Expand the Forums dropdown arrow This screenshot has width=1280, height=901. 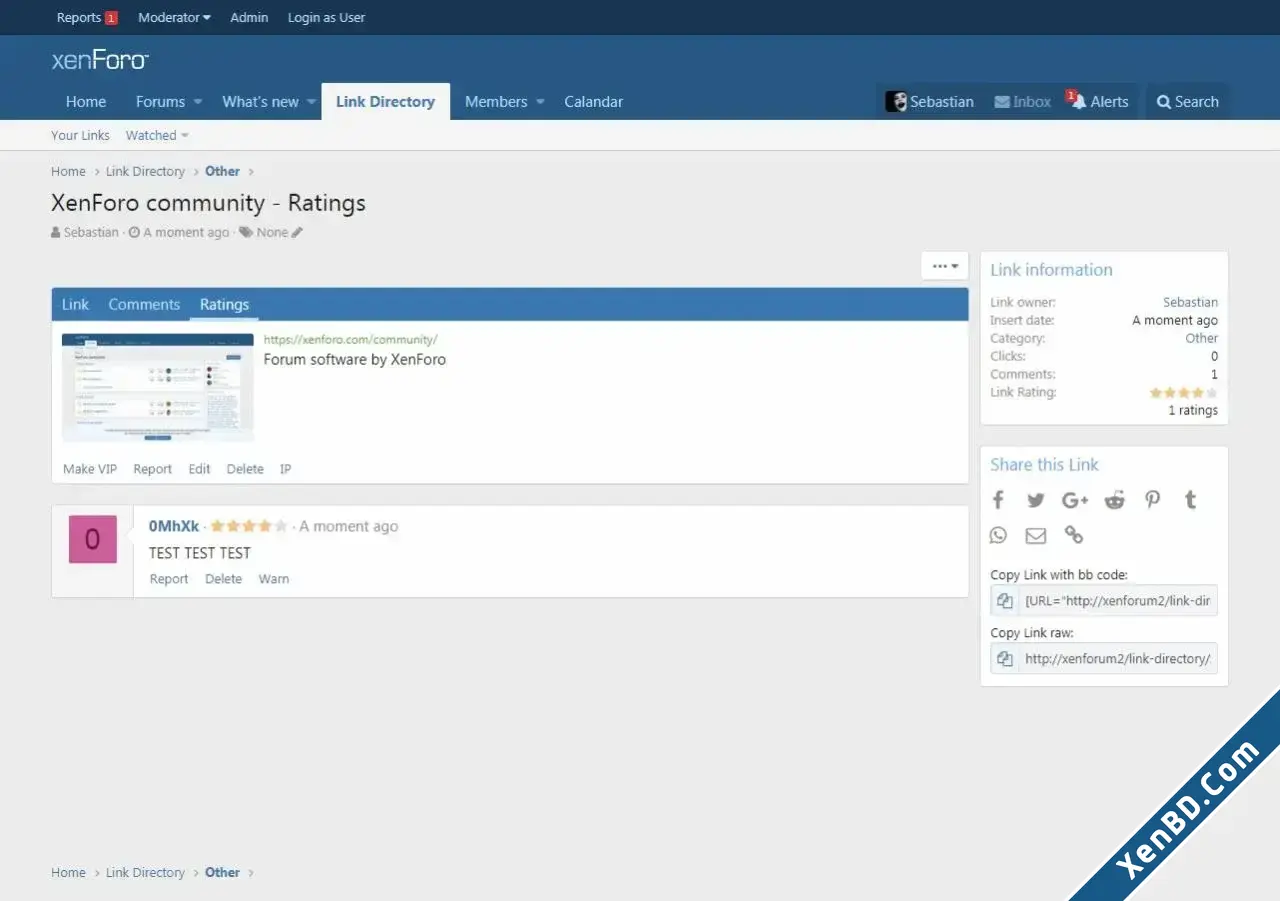[198, 102]
